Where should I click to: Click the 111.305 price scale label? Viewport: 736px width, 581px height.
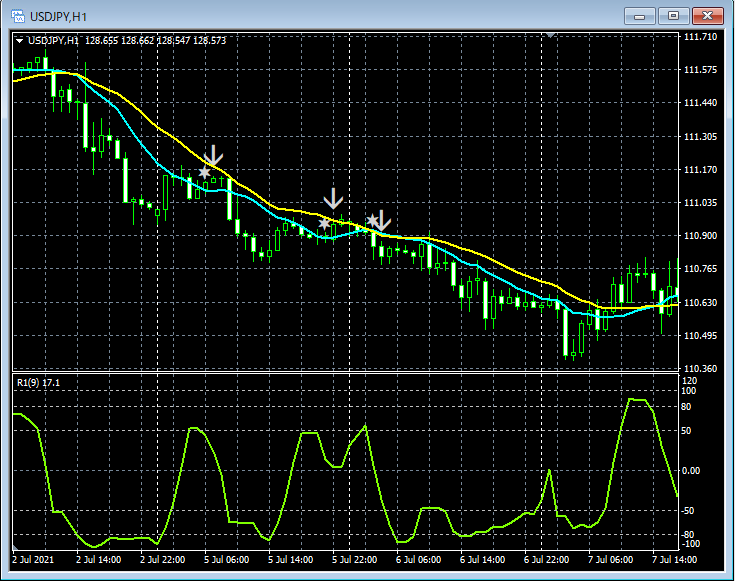tap(700, 137)
